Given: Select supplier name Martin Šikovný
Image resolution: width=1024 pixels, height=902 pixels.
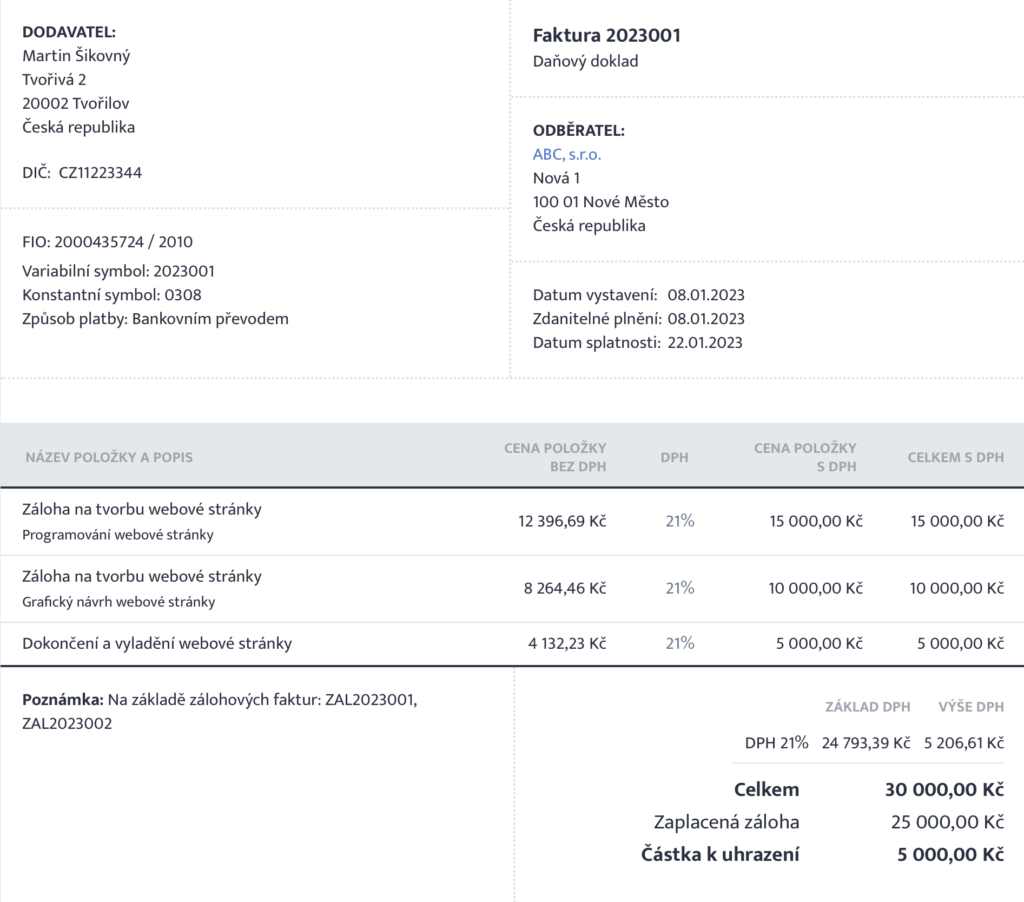Looking at the screenshot, I should 76,56.
